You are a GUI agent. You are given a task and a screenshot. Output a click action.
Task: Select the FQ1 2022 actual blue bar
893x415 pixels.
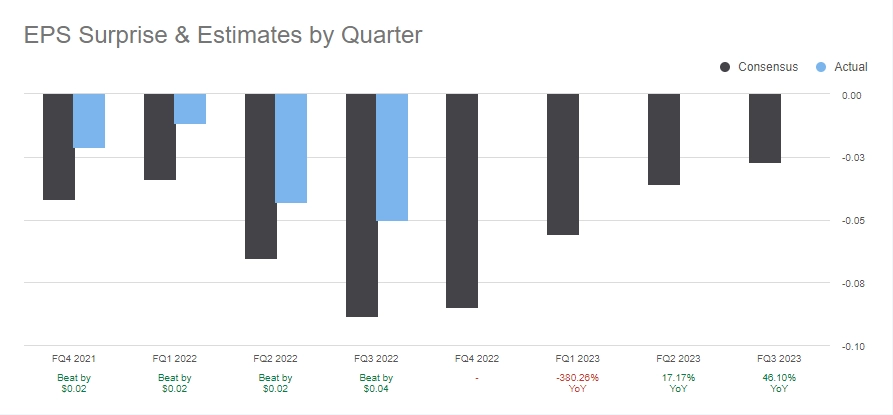190,109
